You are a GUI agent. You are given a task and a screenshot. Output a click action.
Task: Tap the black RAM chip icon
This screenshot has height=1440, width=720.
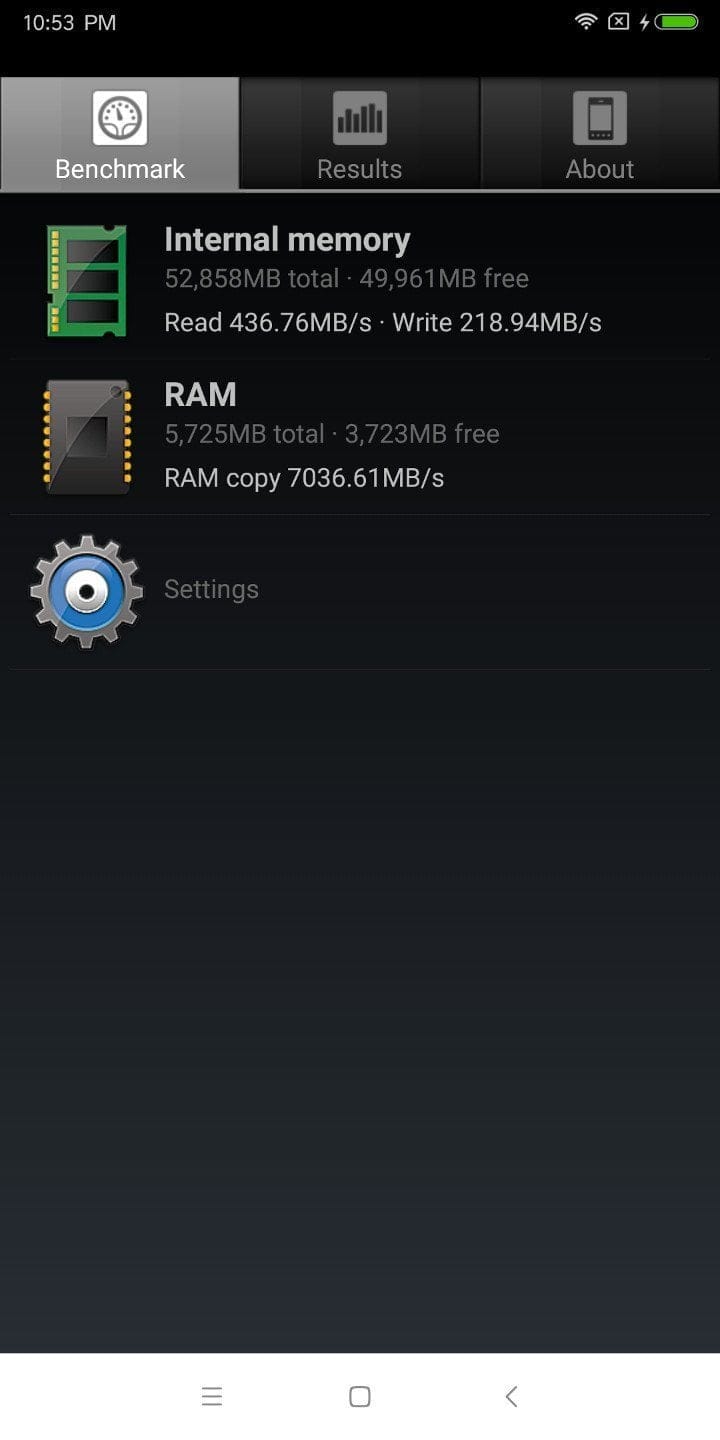tap(87, 437)
